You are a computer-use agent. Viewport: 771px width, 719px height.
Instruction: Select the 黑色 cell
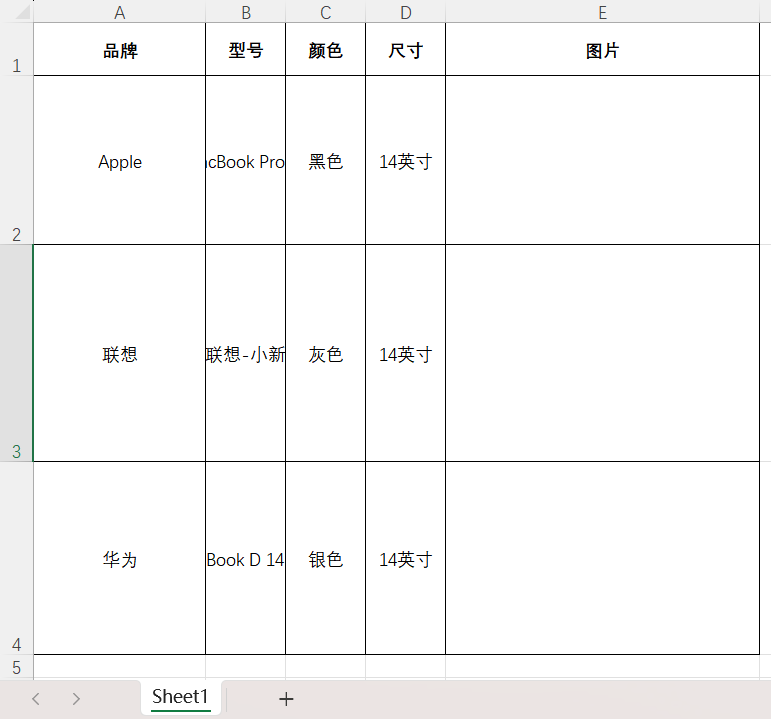pyautogui.click(x=326, y=160)
